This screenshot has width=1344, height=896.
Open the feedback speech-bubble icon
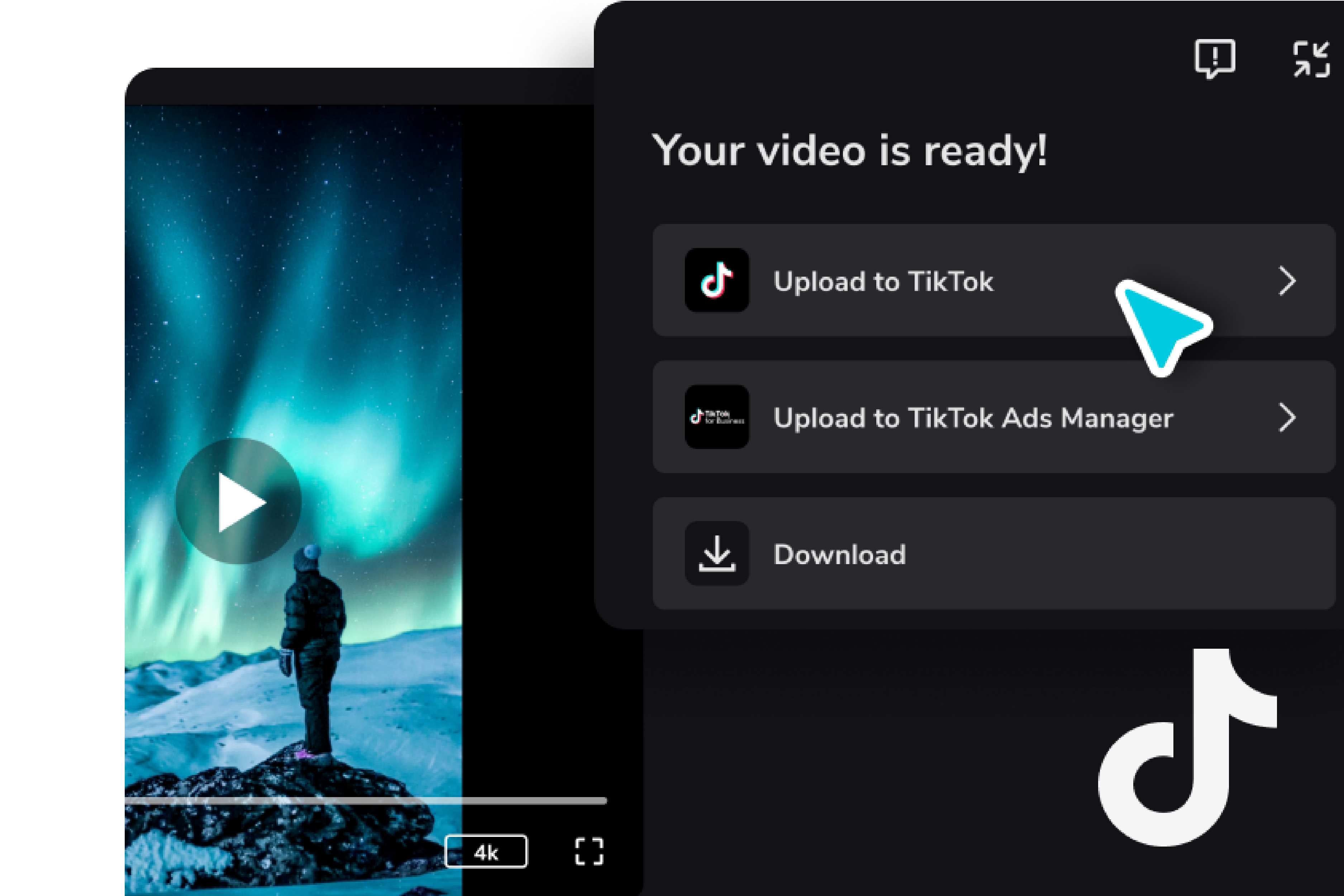pyautogui.click(x=1214, y=59)
